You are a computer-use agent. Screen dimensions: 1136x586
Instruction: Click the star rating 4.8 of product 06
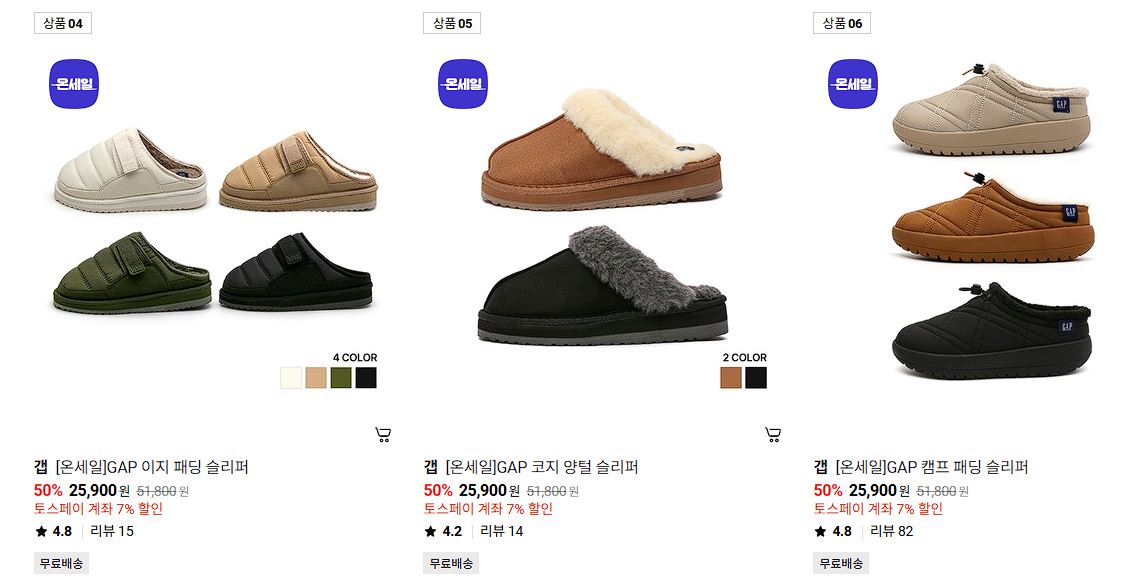click(833, 531)
